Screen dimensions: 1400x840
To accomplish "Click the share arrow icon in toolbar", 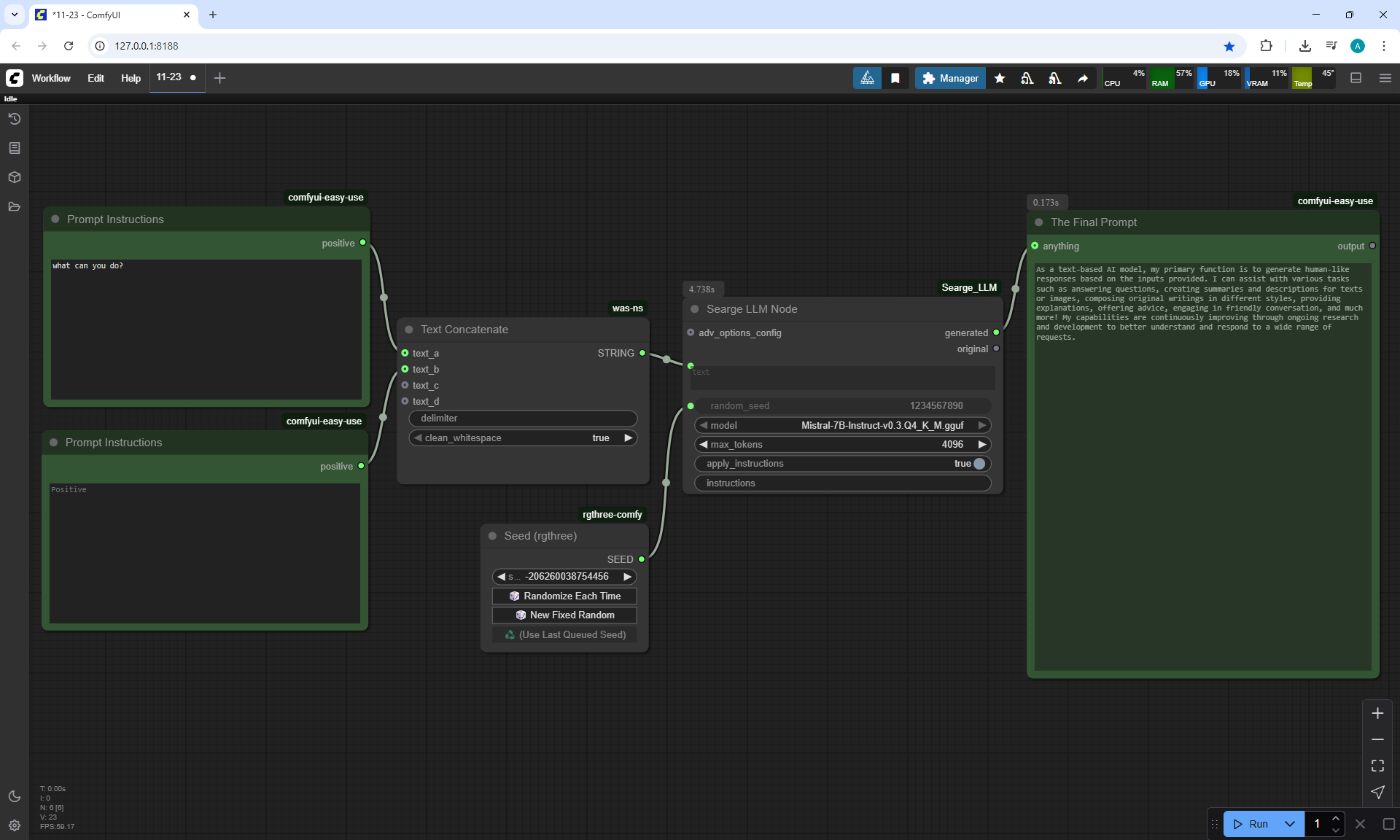I will (1083, 78).
